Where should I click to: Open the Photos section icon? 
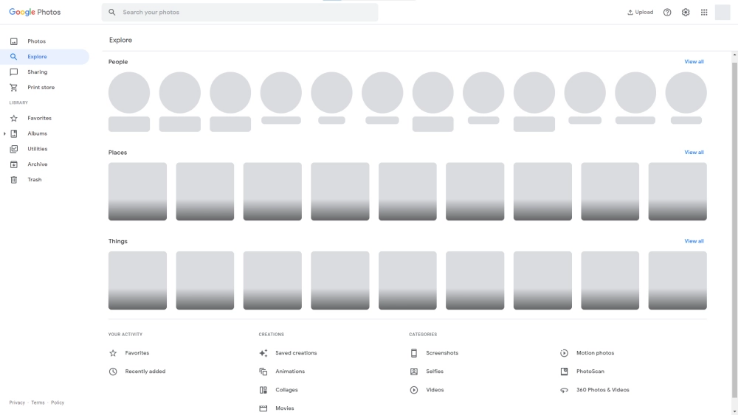click(14, 41)
